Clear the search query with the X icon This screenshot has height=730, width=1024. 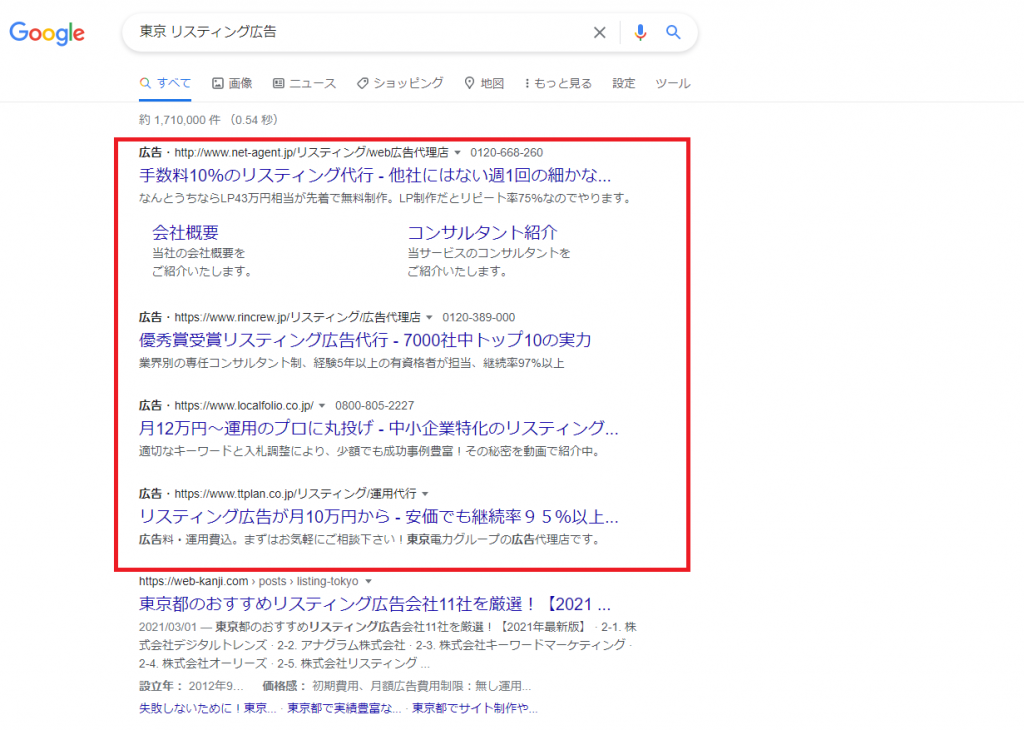pyautogui.click(x=599, y=32)
